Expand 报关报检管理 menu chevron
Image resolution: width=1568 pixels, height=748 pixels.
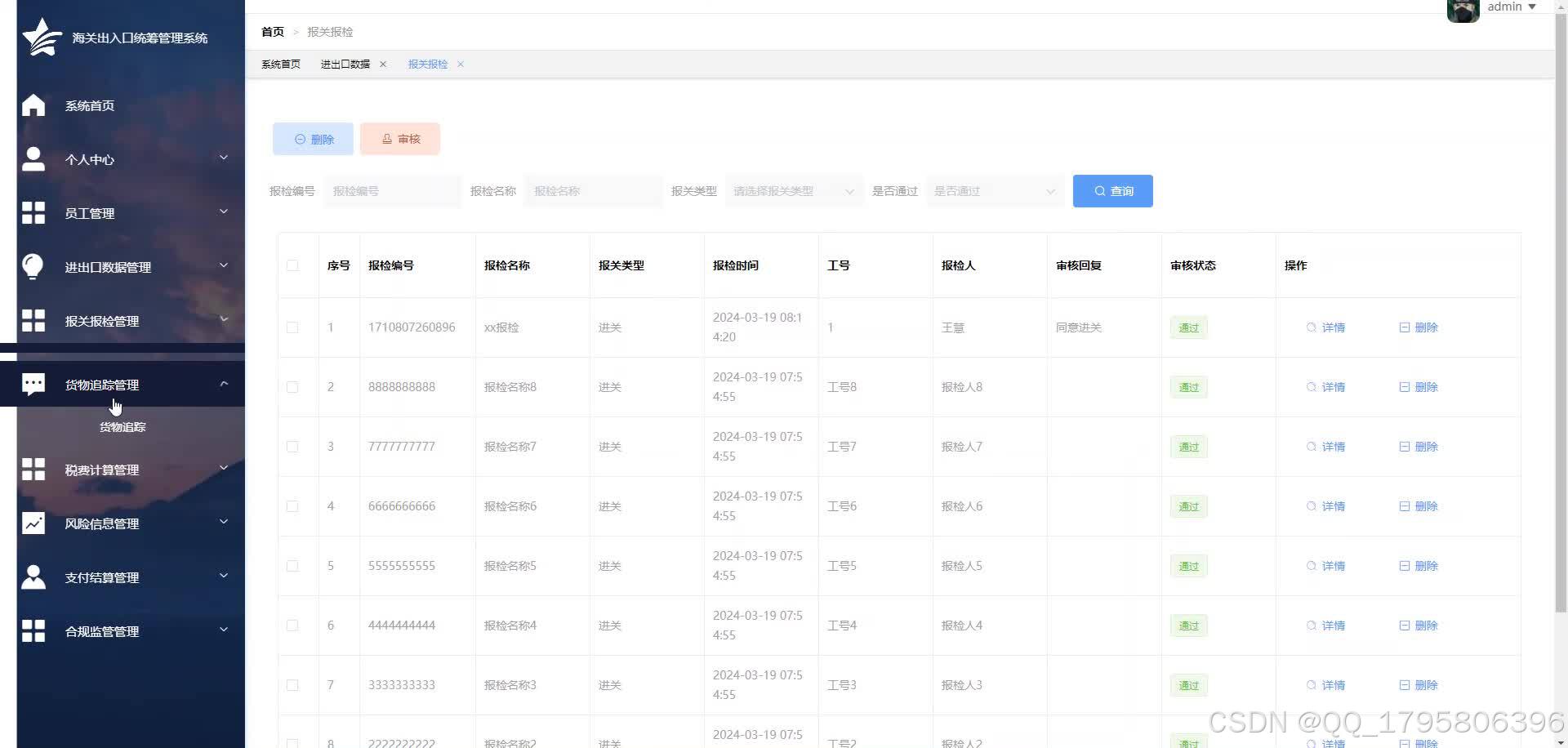click(223, 319)
